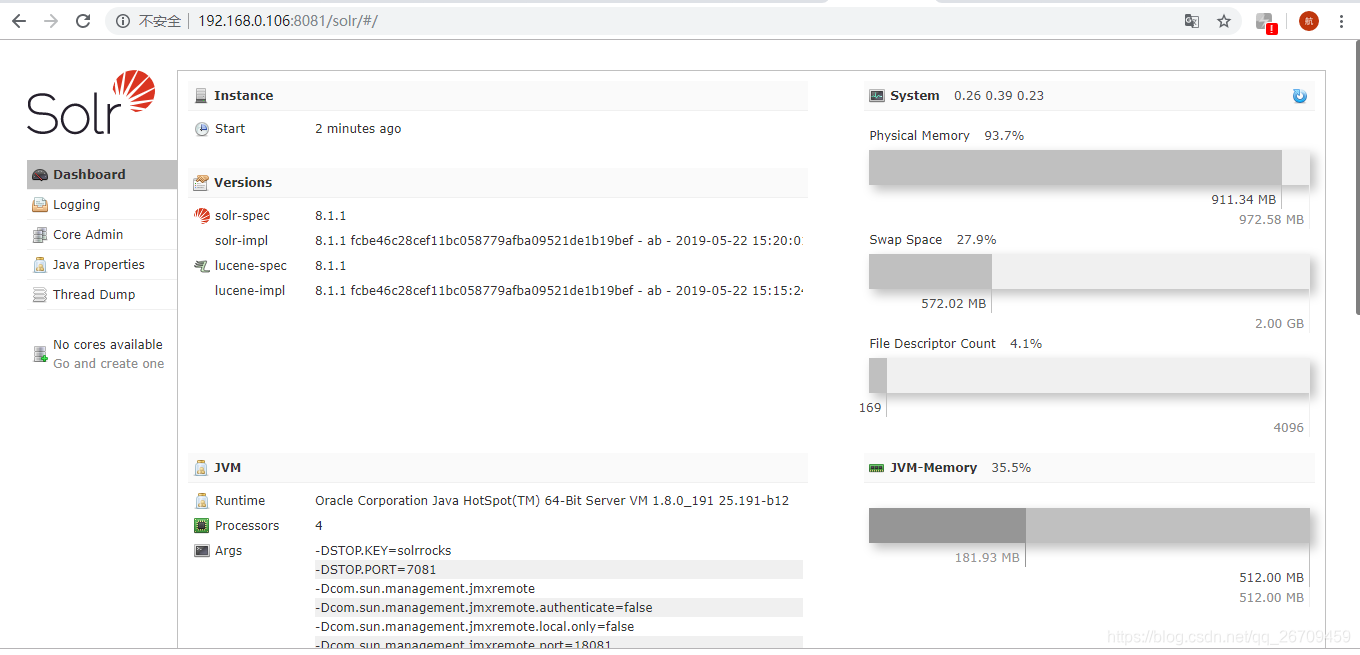Go forward in browser history

(x=51, y=21)
